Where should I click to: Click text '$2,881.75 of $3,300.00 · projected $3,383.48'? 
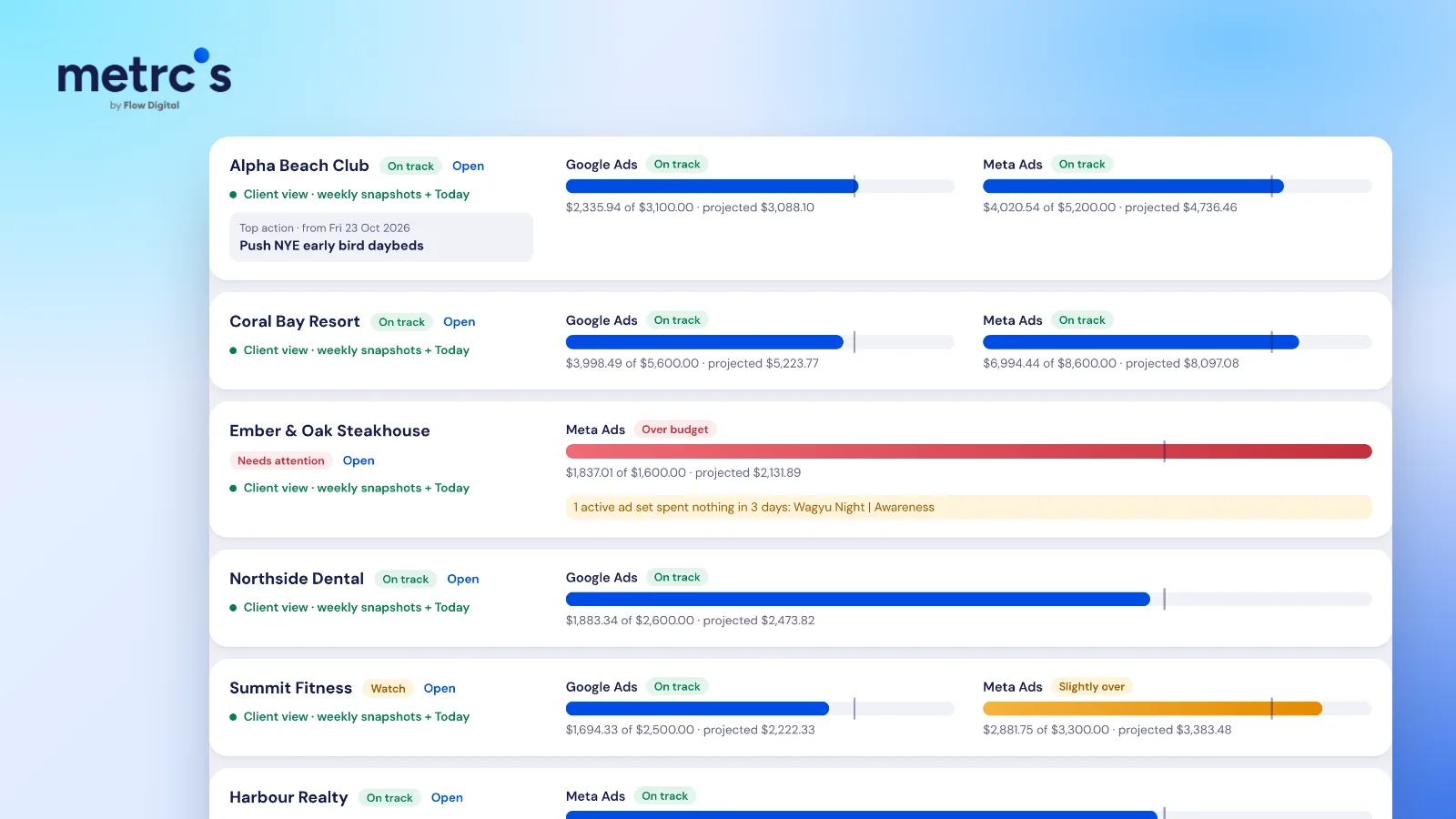point(1107,730)
